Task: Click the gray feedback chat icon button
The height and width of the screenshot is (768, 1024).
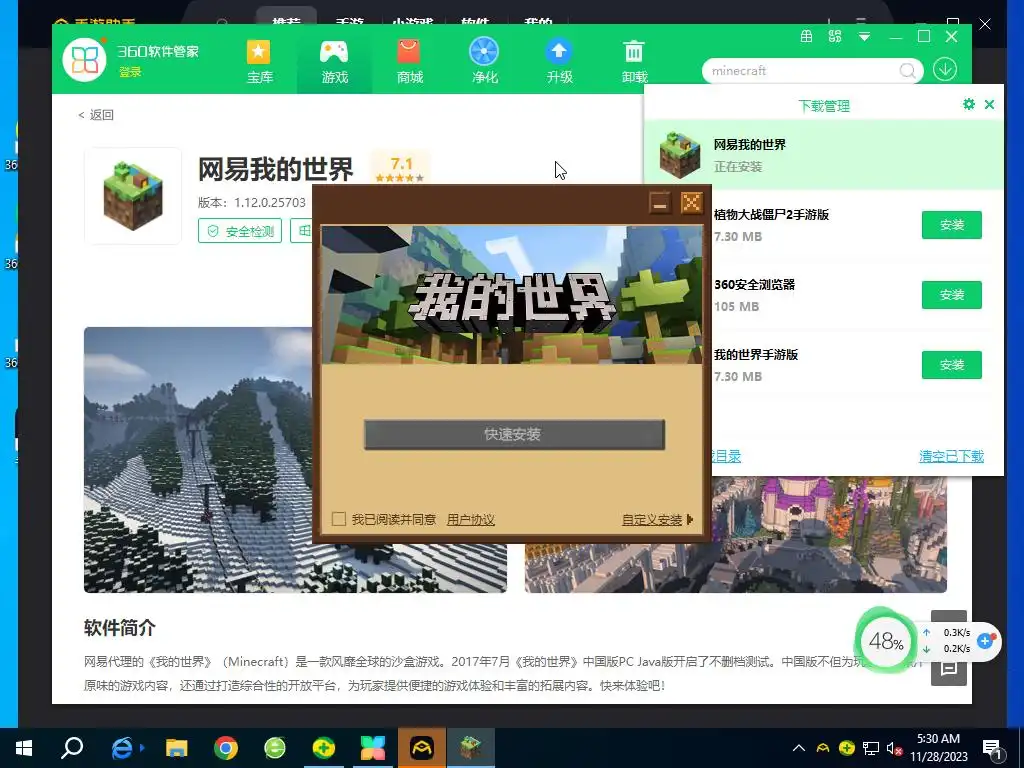Action: coord(948,668)
